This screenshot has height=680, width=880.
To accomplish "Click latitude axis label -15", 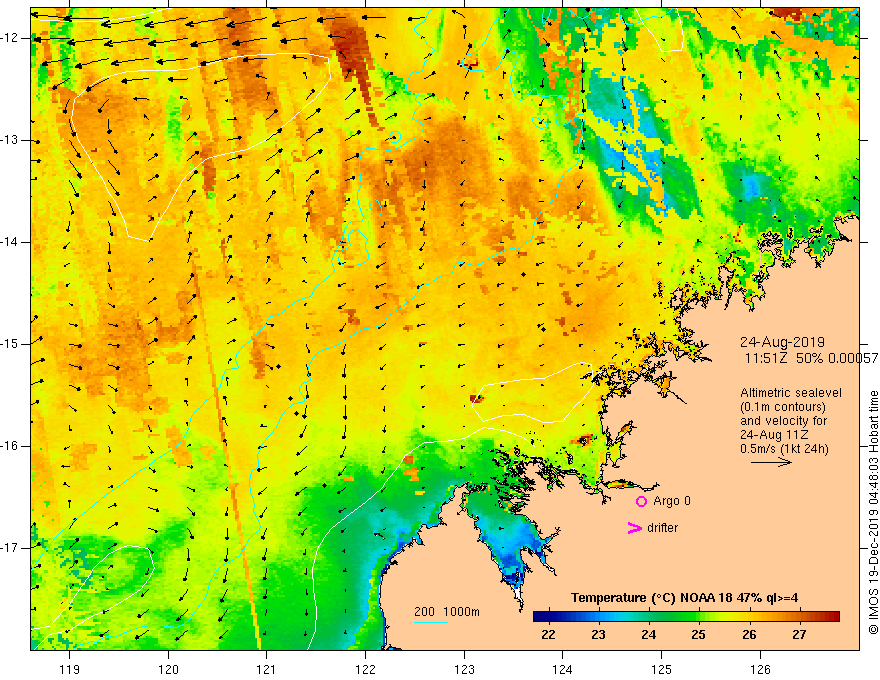I will [x=10, y=344].
